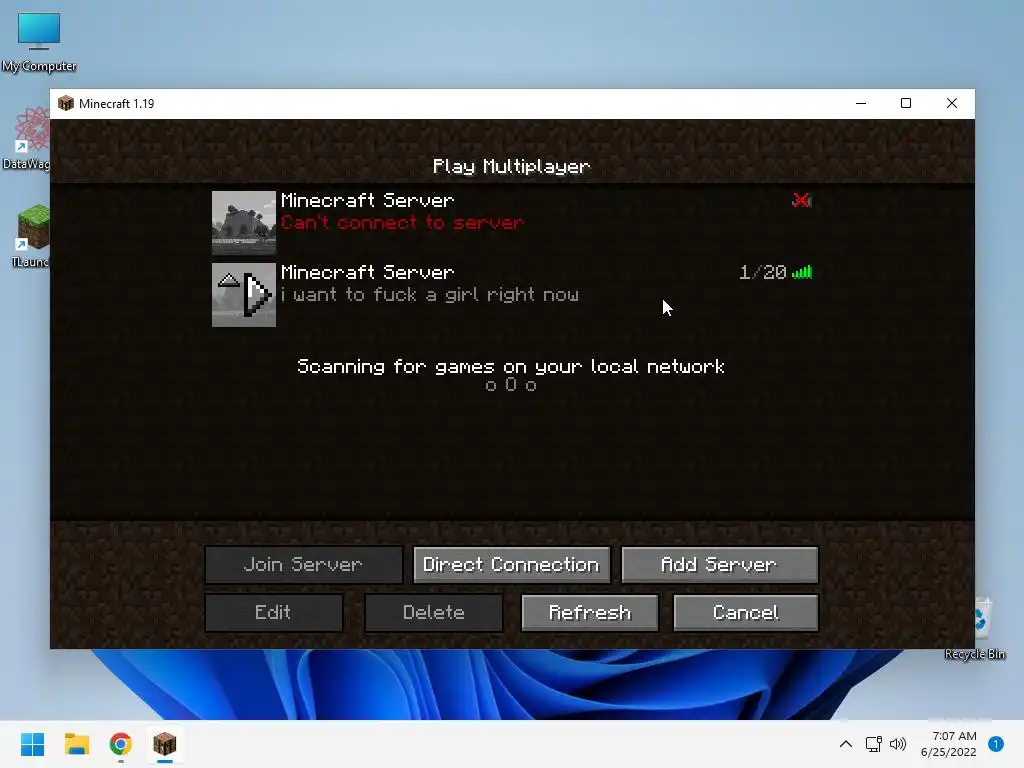Click Add Server button
This screenshot has height=768, width=1024.
(x=720, y=565)
